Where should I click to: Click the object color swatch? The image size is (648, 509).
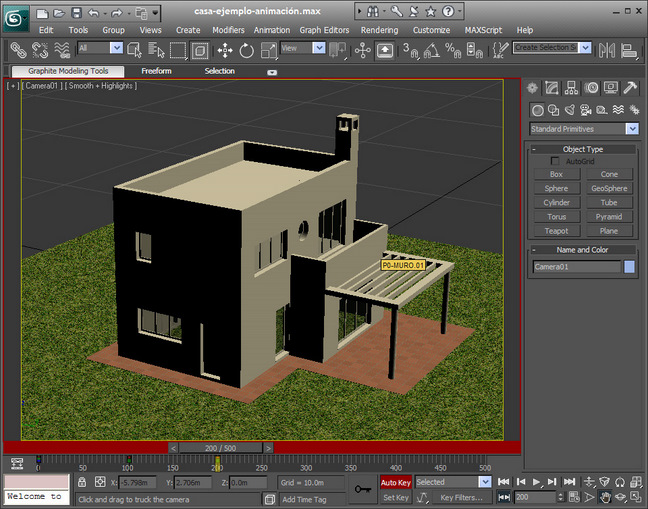click(630, 267)
